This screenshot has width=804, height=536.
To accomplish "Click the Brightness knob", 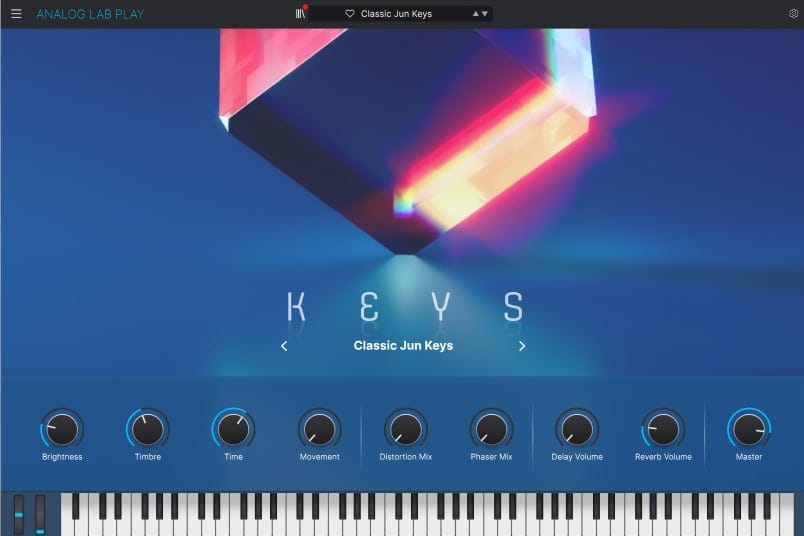I will pos(62,430).
